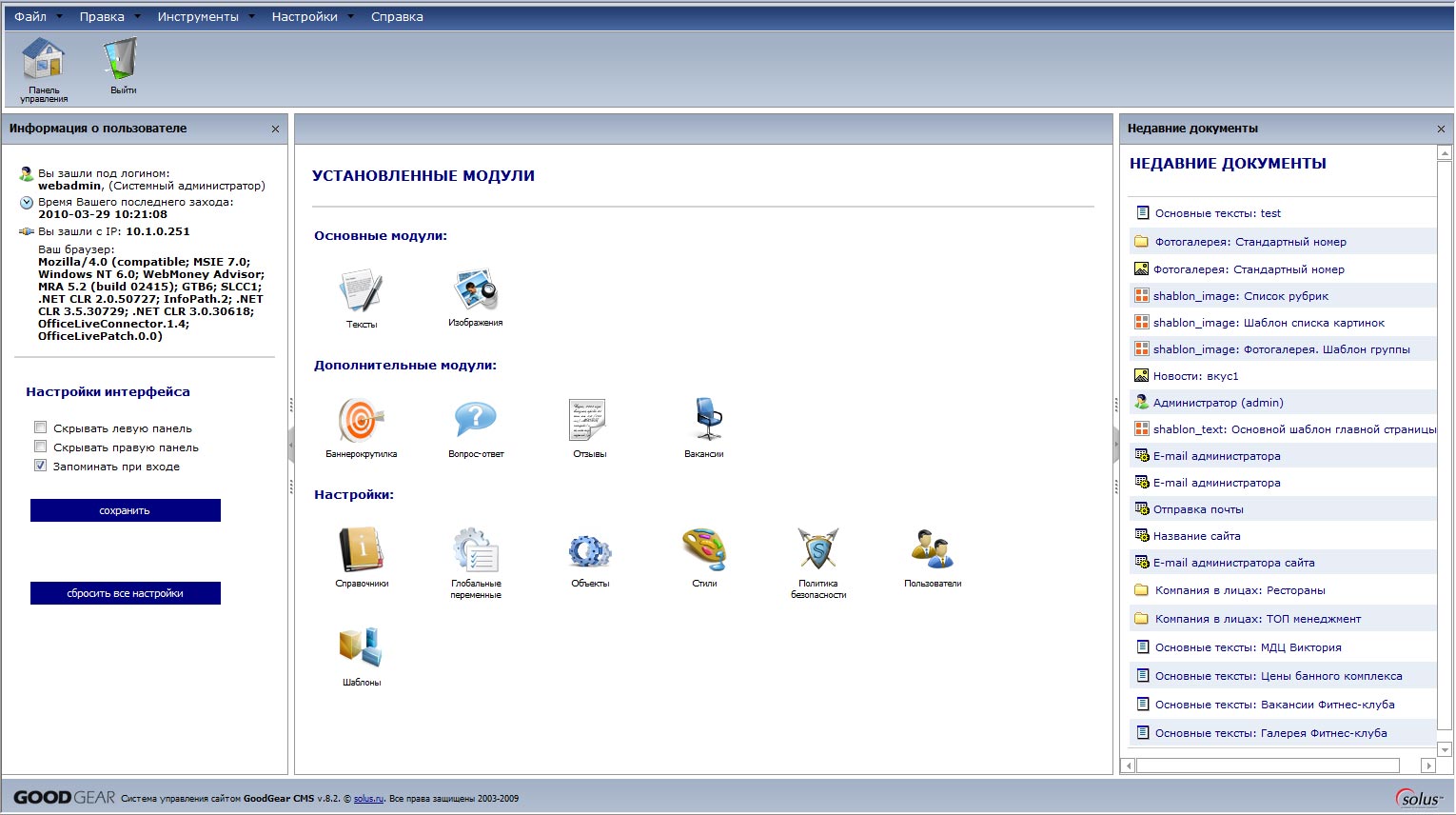1456x815 pixels.
Task: Open the Шаблоны settings icon
Action: point(362,656)
